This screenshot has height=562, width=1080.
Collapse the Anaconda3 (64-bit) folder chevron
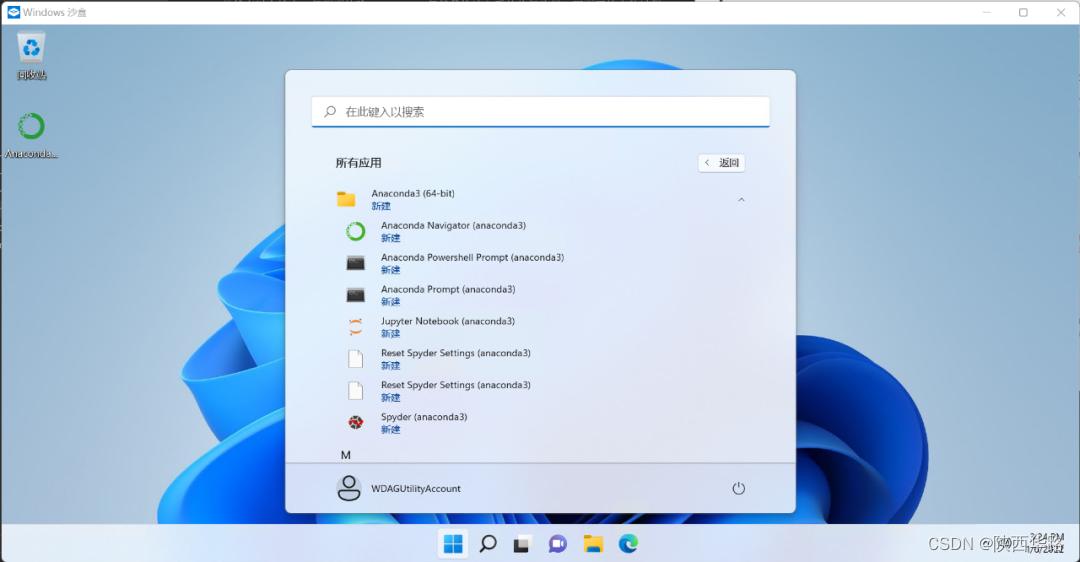(741, 200)
